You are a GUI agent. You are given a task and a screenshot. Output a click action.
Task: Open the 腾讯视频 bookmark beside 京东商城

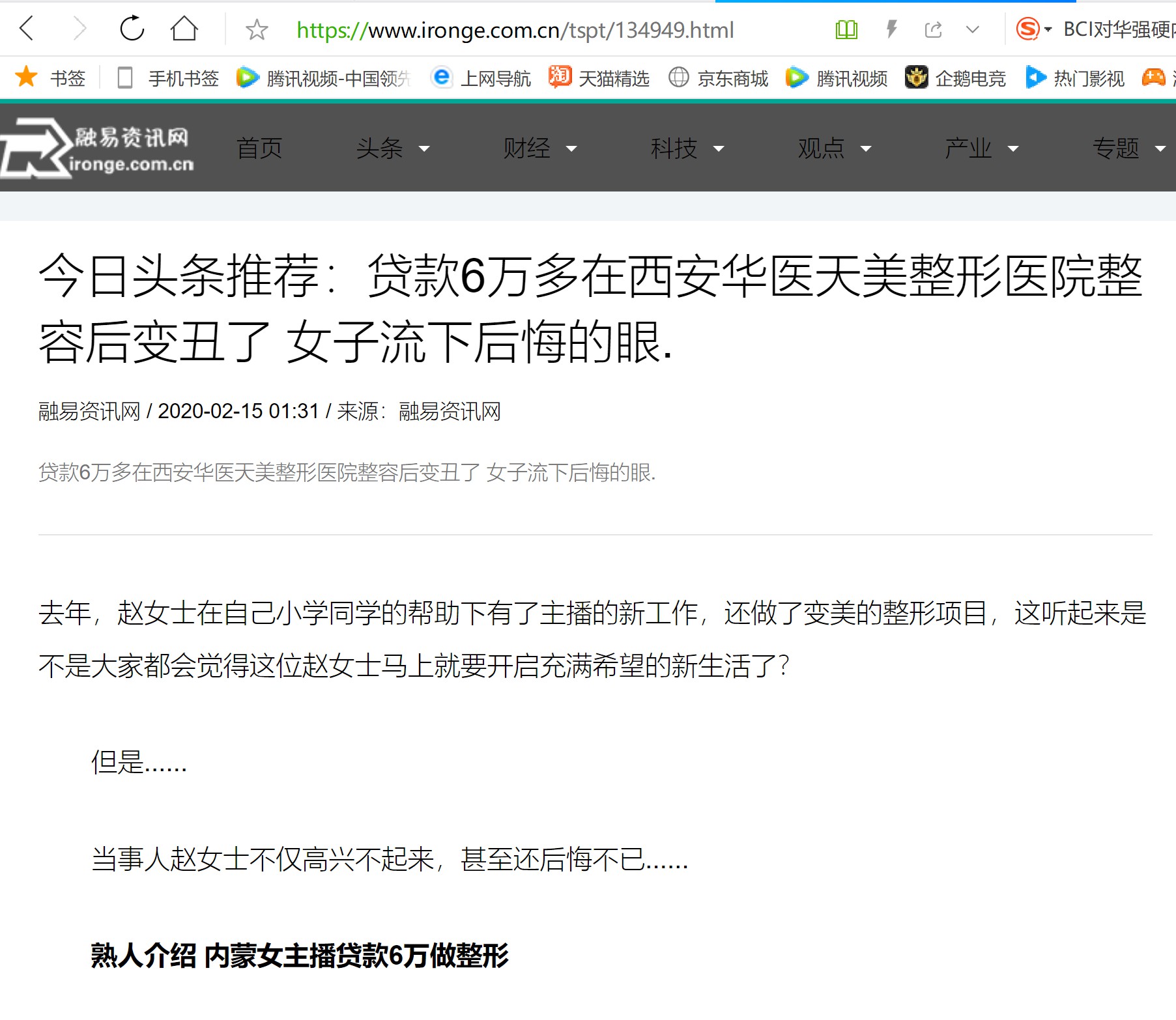coord(837,78)
